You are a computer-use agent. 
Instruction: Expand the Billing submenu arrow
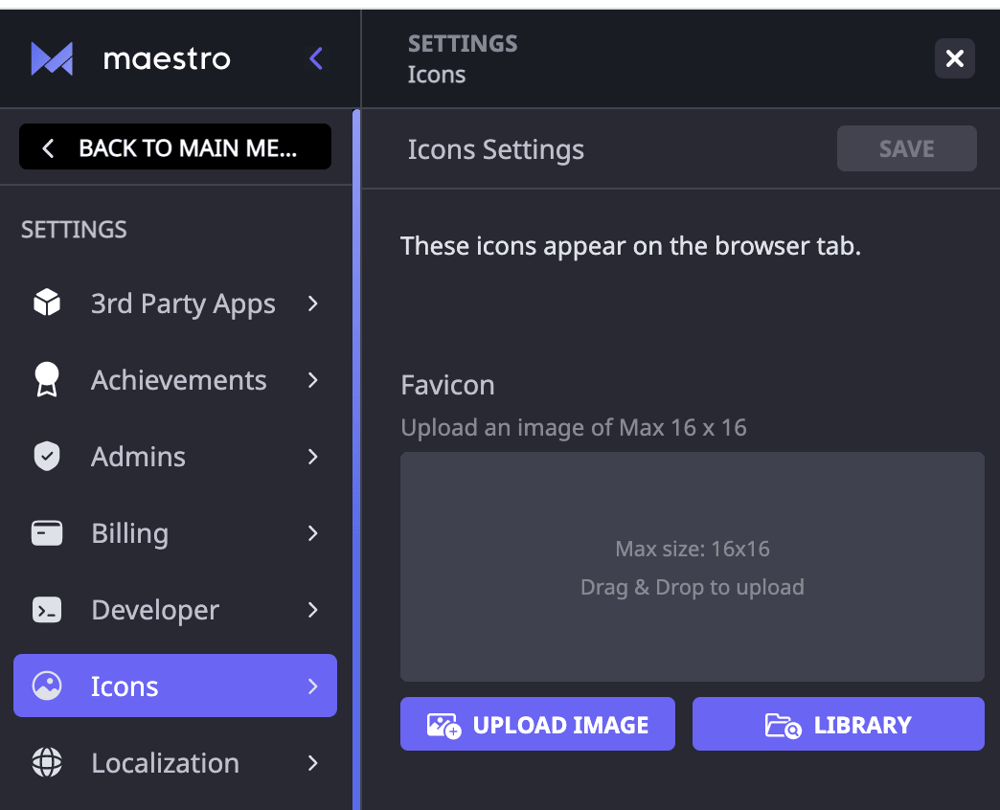click(313, 533)
